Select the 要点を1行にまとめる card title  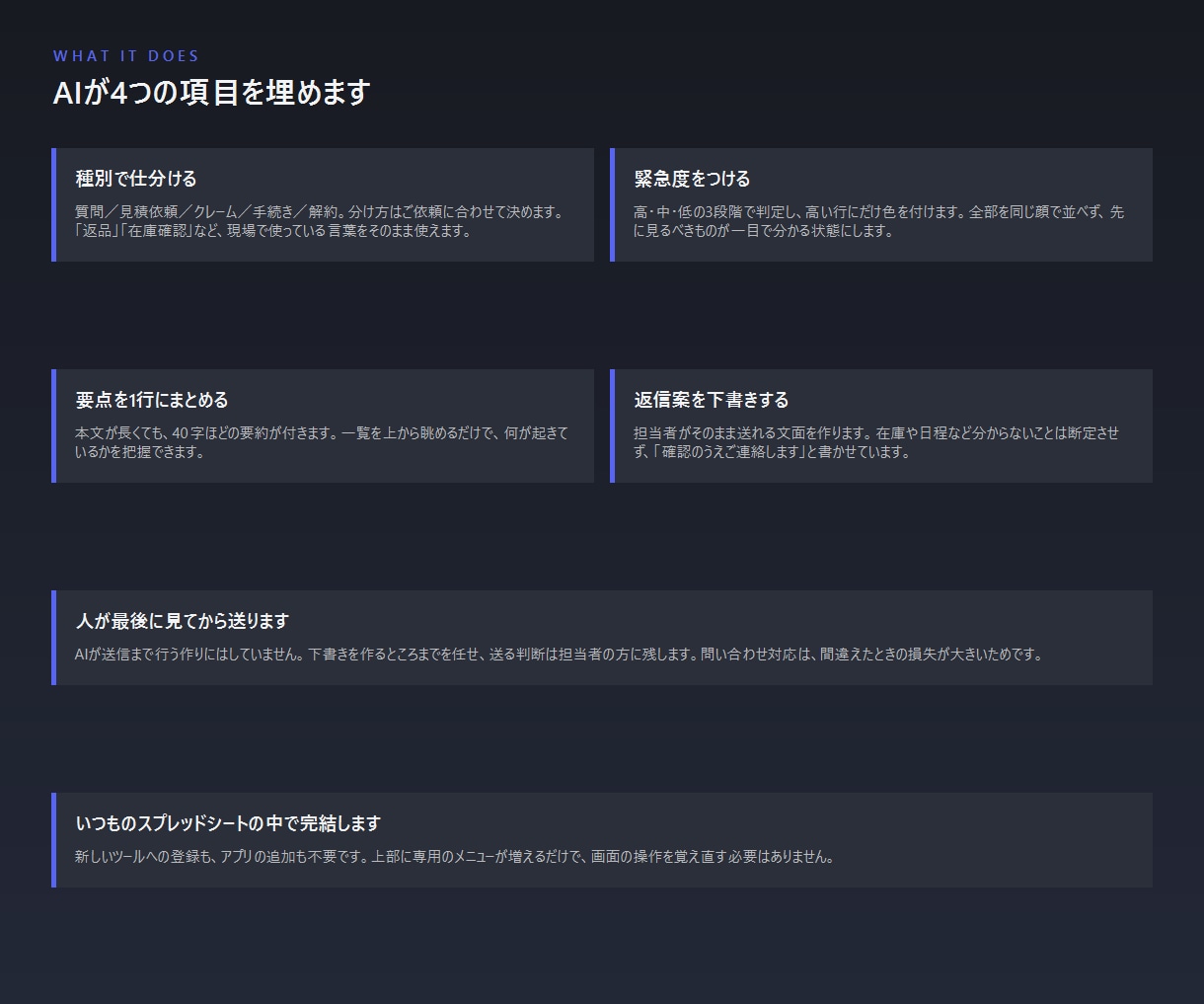(152, 400)
